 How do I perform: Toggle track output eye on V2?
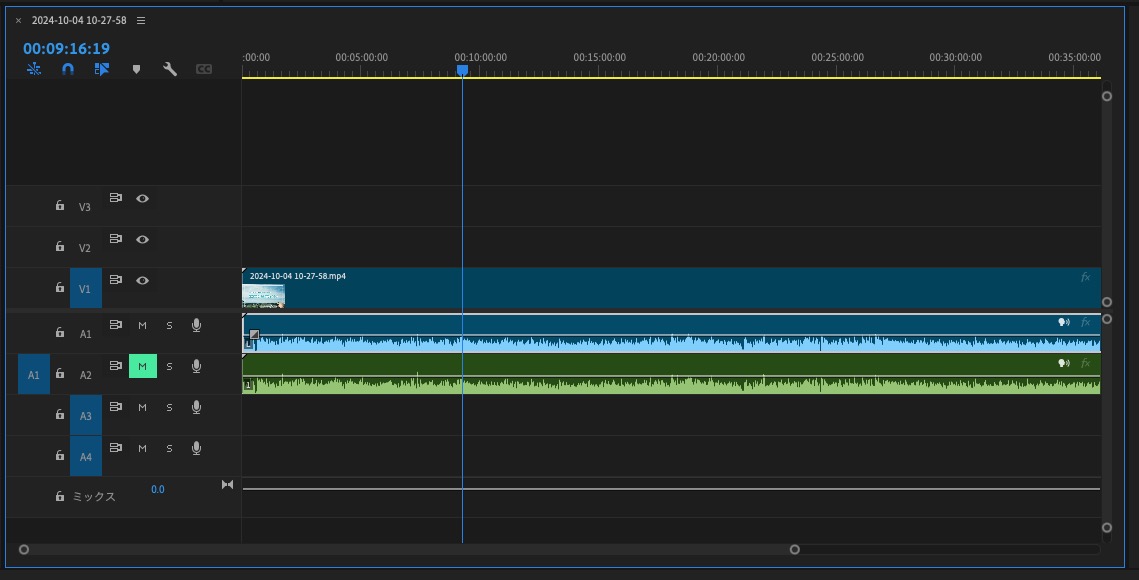coord(142,239)
